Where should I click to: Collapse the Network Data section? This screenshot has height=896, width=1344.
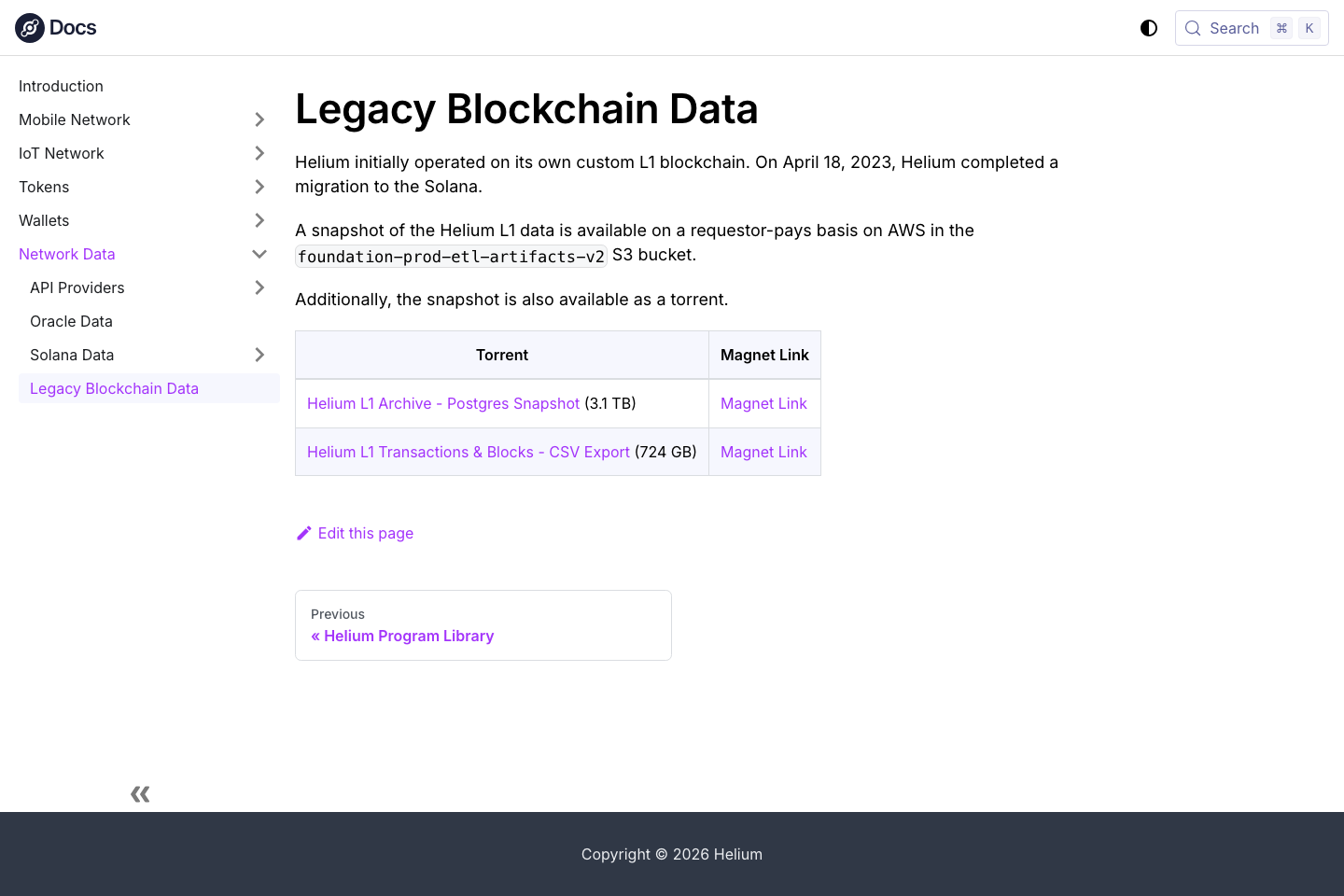click(259, 254)
